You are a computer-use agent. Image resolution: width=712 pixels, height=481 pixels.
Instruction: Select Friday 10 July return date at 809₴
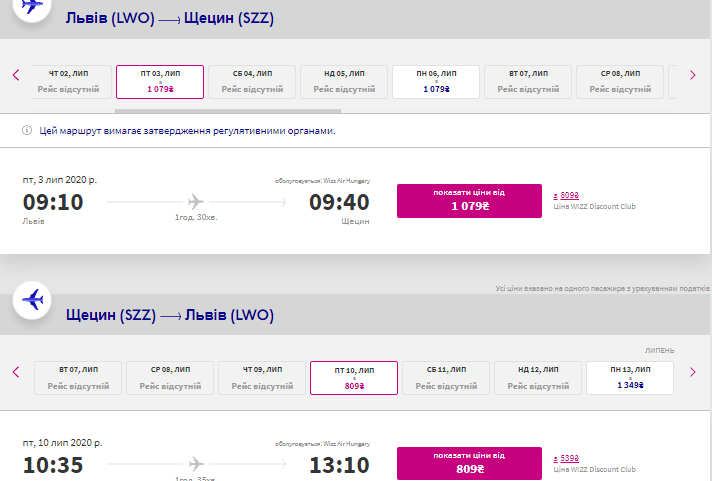pyautogui.click(x=354, y=378)
